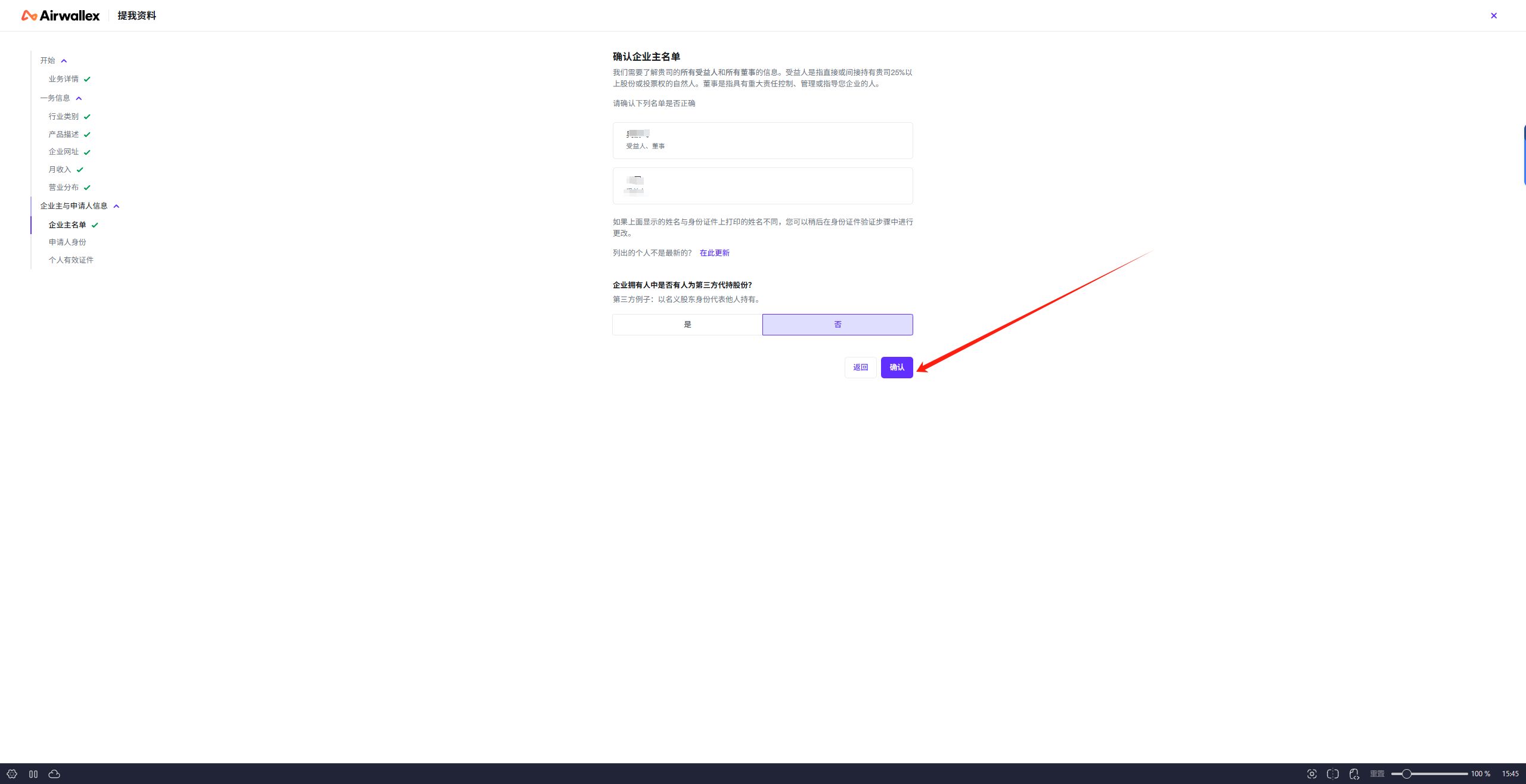Click green checkmark beside 企业网址
The width and height of the screenshot is (1526, 784).
[x=87, y=153]
